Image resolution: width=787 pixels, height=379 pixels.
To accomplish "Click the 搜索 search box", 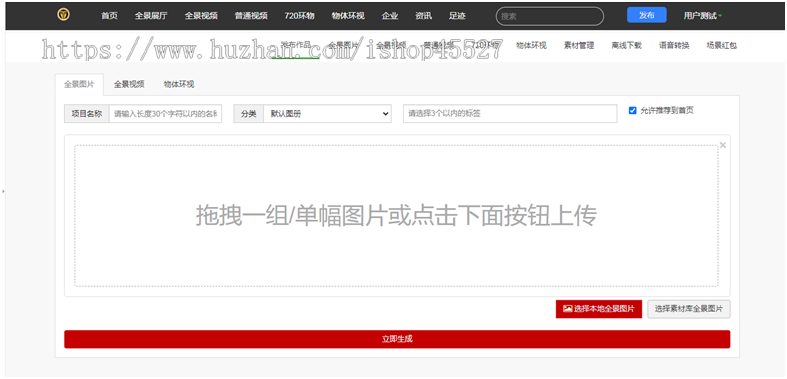I will [x=550, y=16].
